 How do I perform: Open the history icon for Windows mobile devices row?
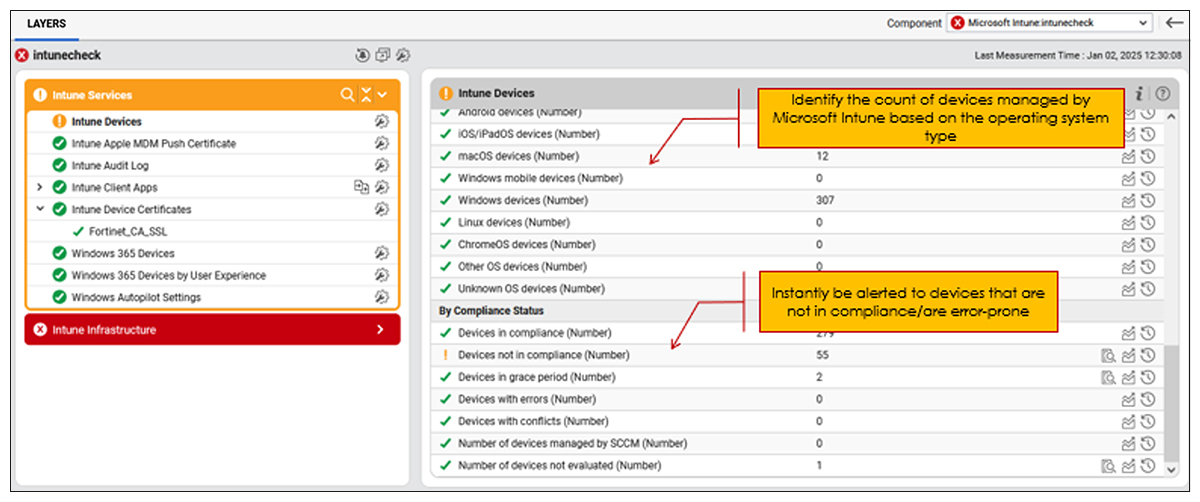(1148, 178)
